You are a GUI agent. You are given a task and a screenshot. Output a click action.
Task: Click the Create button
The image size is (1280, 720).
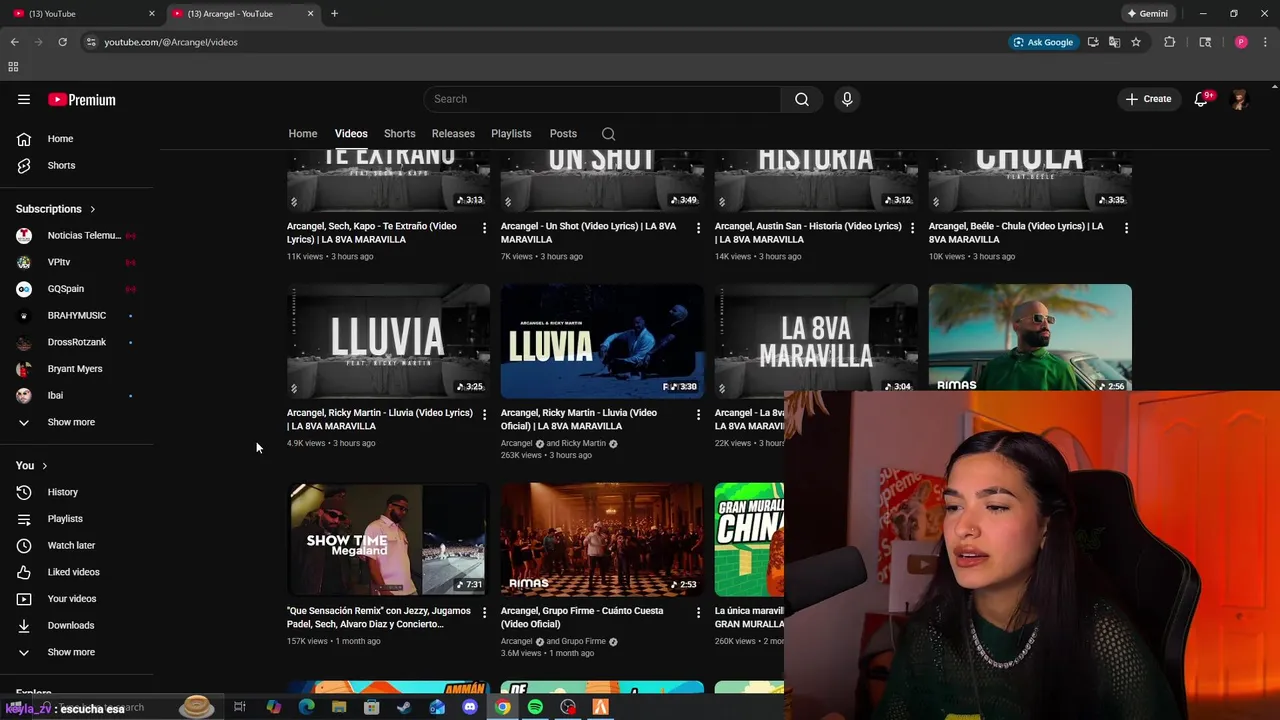tap(1148, 99)
